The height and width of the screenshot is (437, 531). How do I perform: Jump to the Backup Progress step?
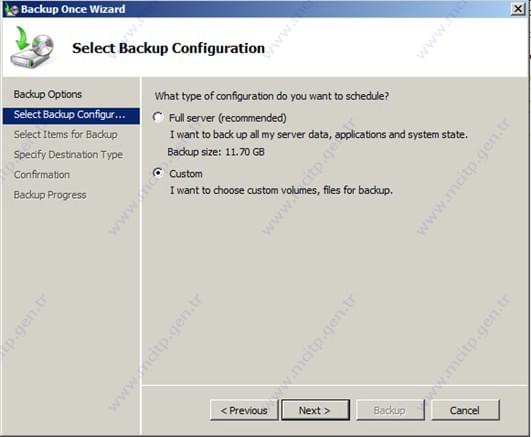(x=50, y=195)
